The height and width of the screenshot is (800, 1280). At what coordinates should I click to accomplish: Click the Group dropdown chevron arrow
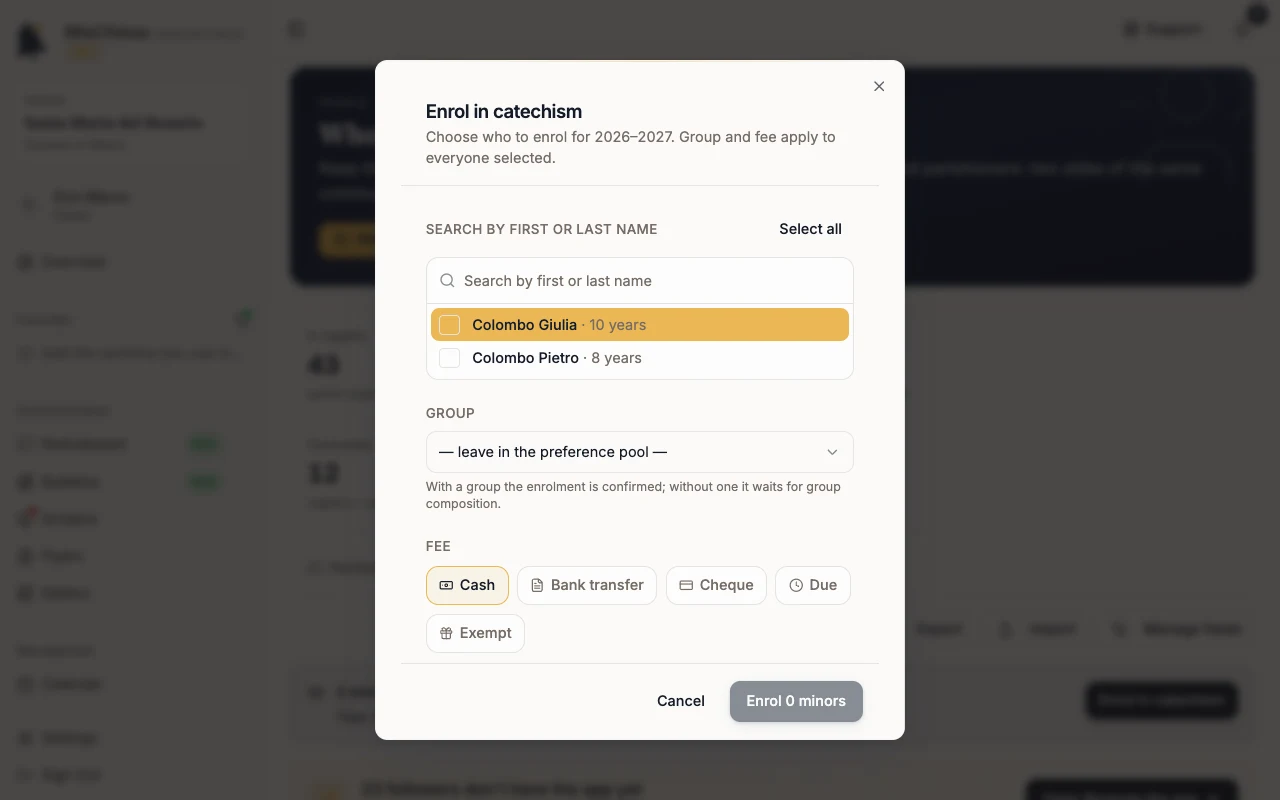(832, 452)
